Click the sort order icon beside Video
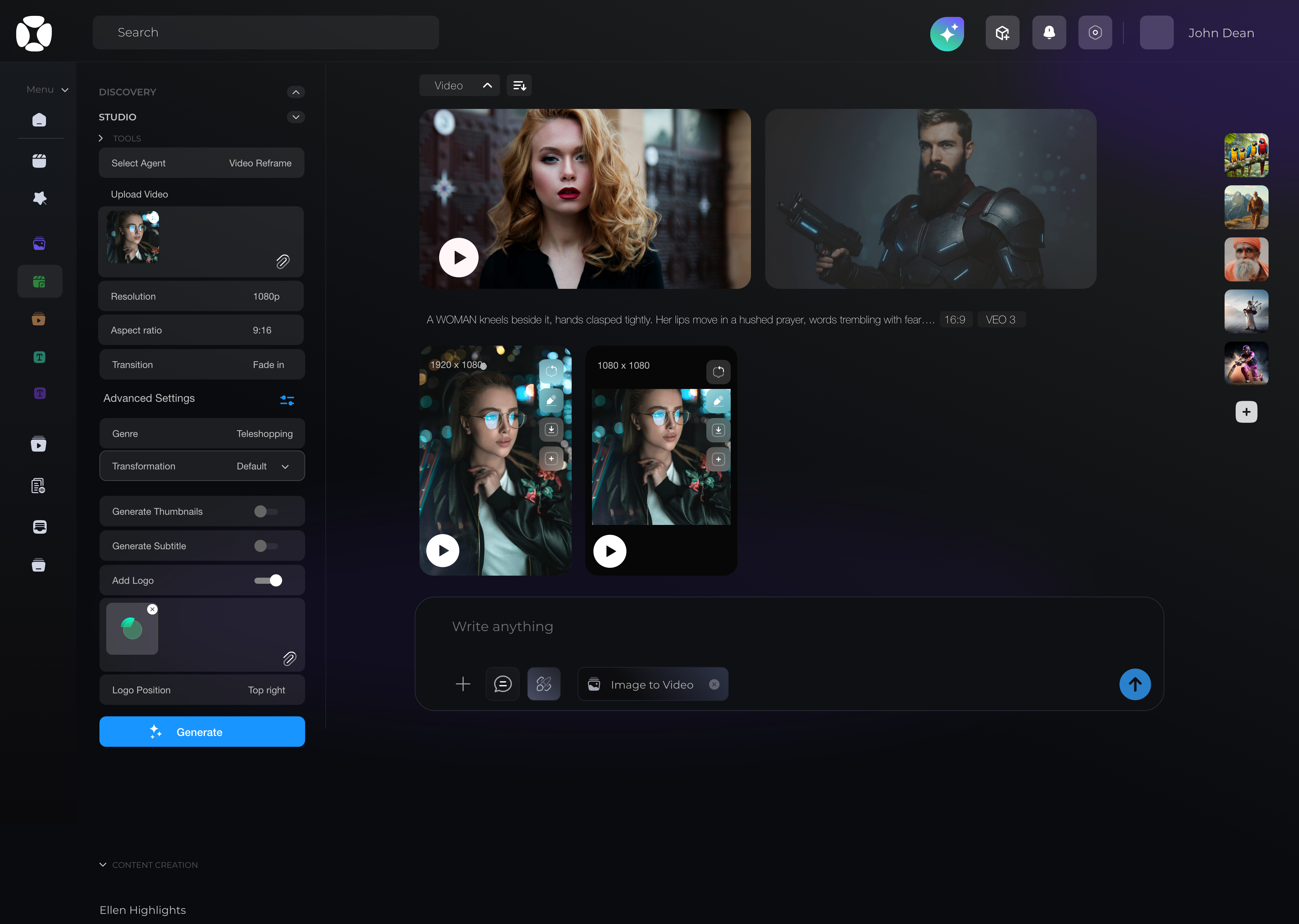Viewport: 1299px width, 924px height. [519, 85]
